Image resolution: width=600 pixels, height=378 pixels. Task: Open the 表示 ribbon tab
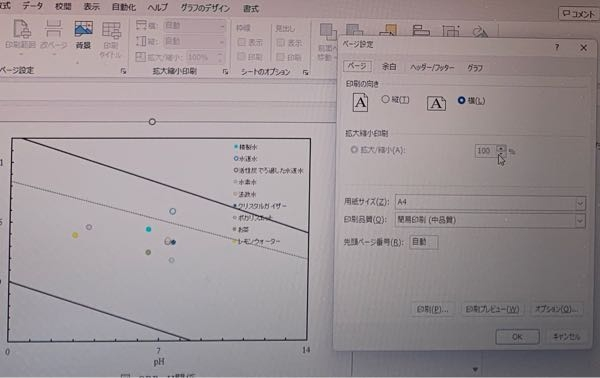click(92, 7)
